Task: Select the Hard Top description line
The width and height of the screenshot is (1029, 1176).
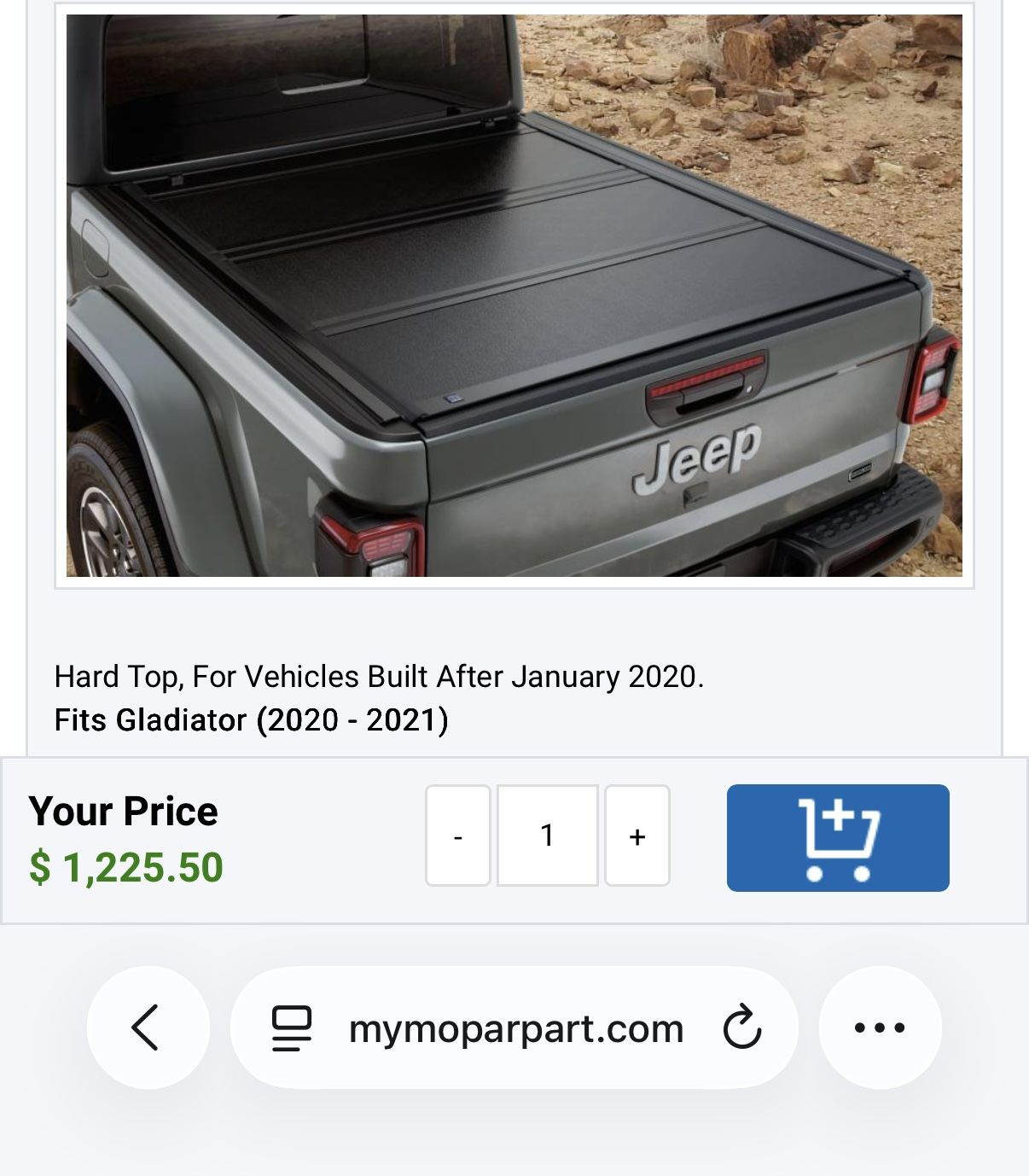Action: pyautogui.click(x=379, y=677)
